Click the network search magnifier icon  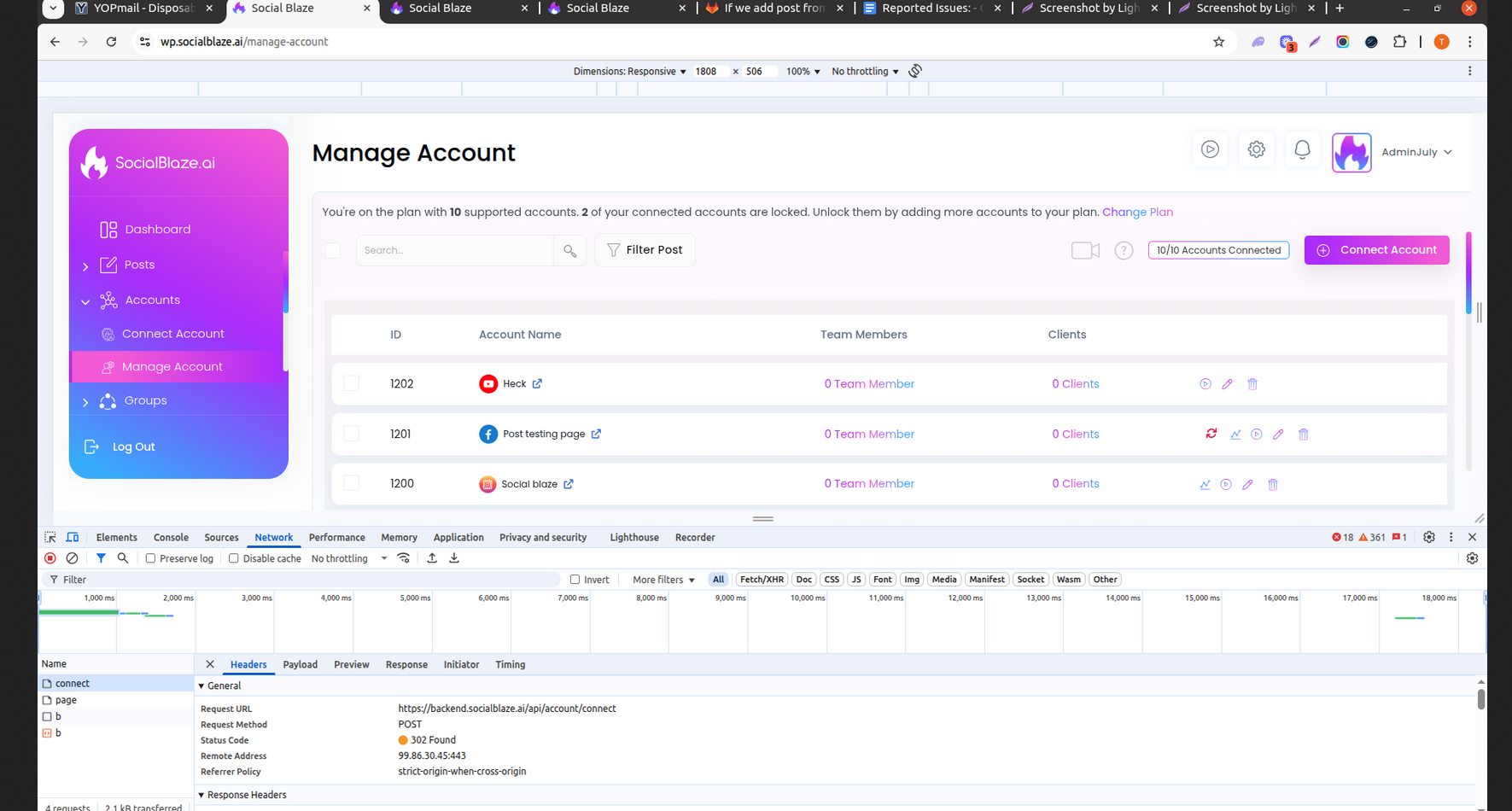coord(123,558)
